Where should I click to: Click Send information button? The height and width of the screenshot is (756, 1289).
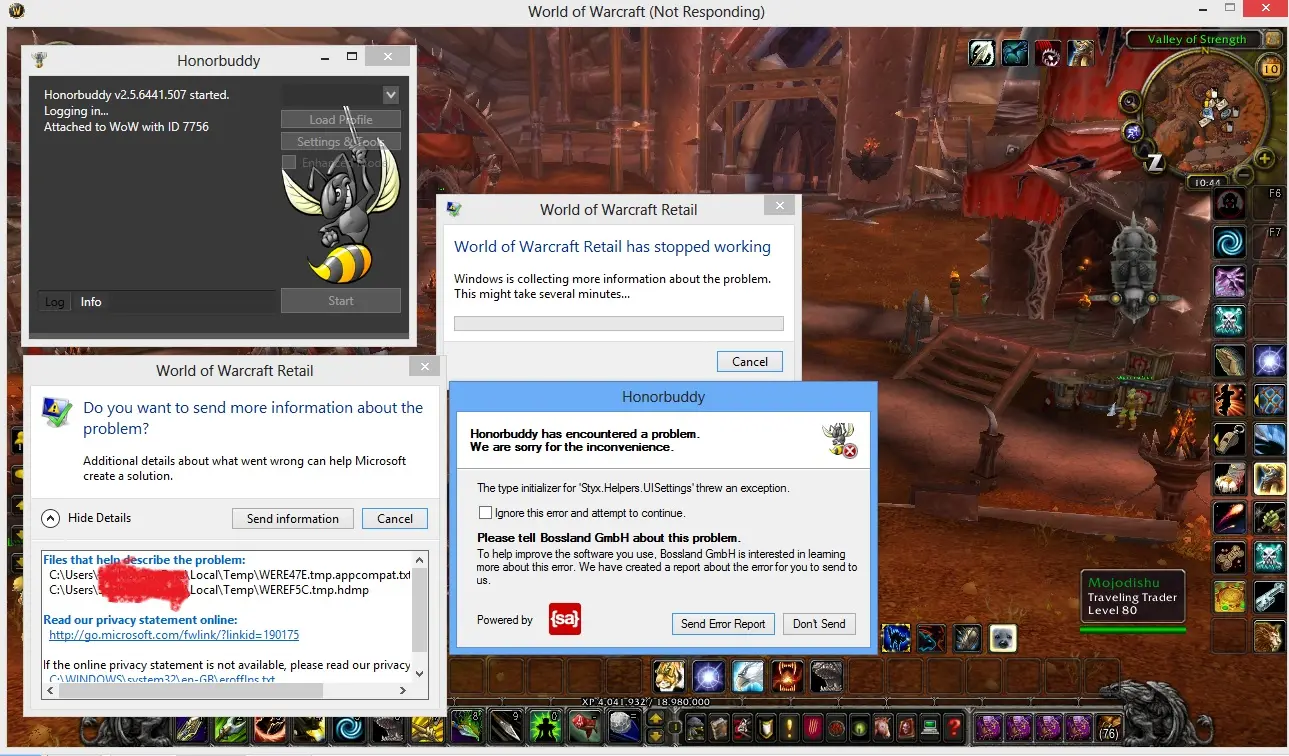pyautogui.click(x=293, y=518)
